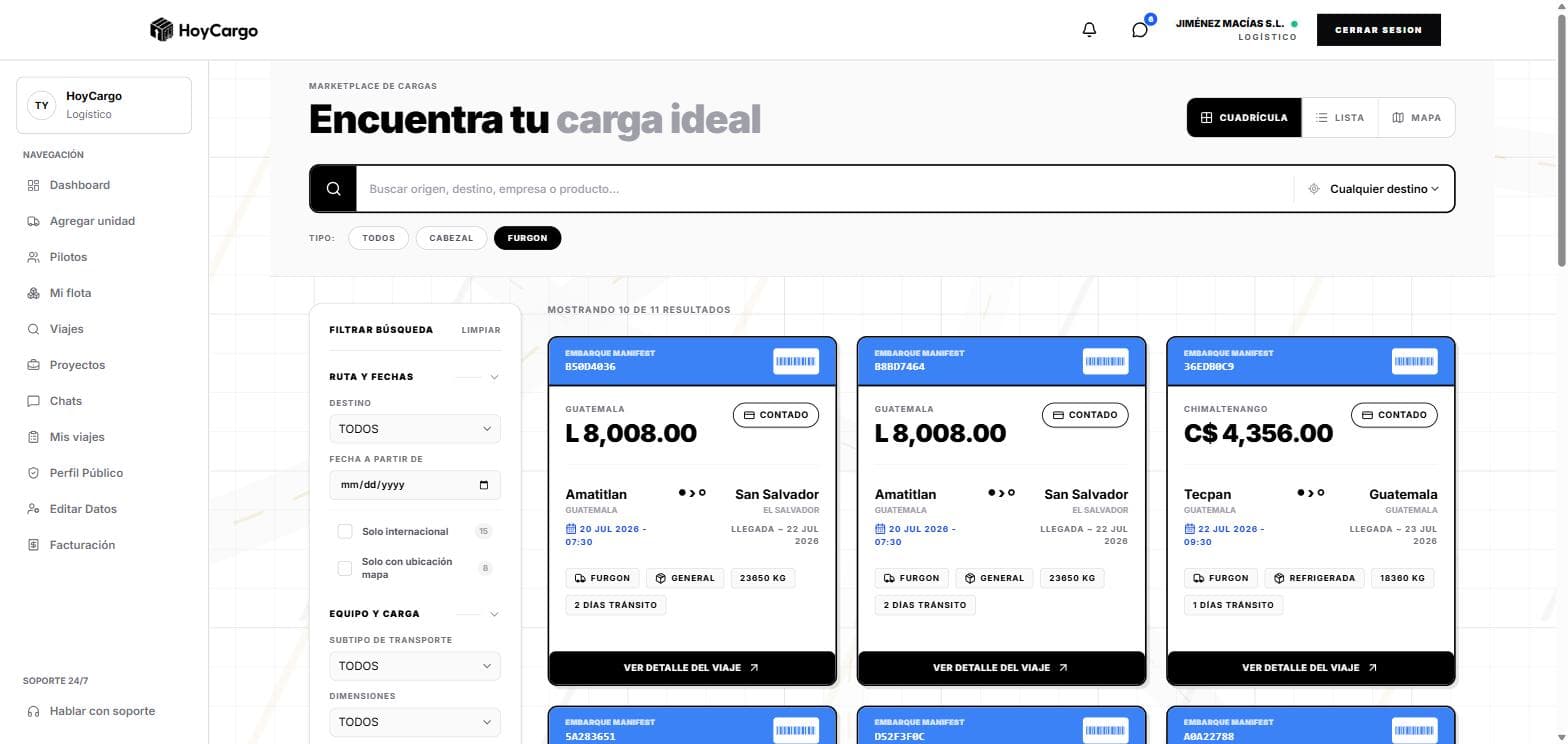Click the 1 DÍAS TRÁNSITO tag
This screenshot has width=1568, height=744.
click(1233, 605)
